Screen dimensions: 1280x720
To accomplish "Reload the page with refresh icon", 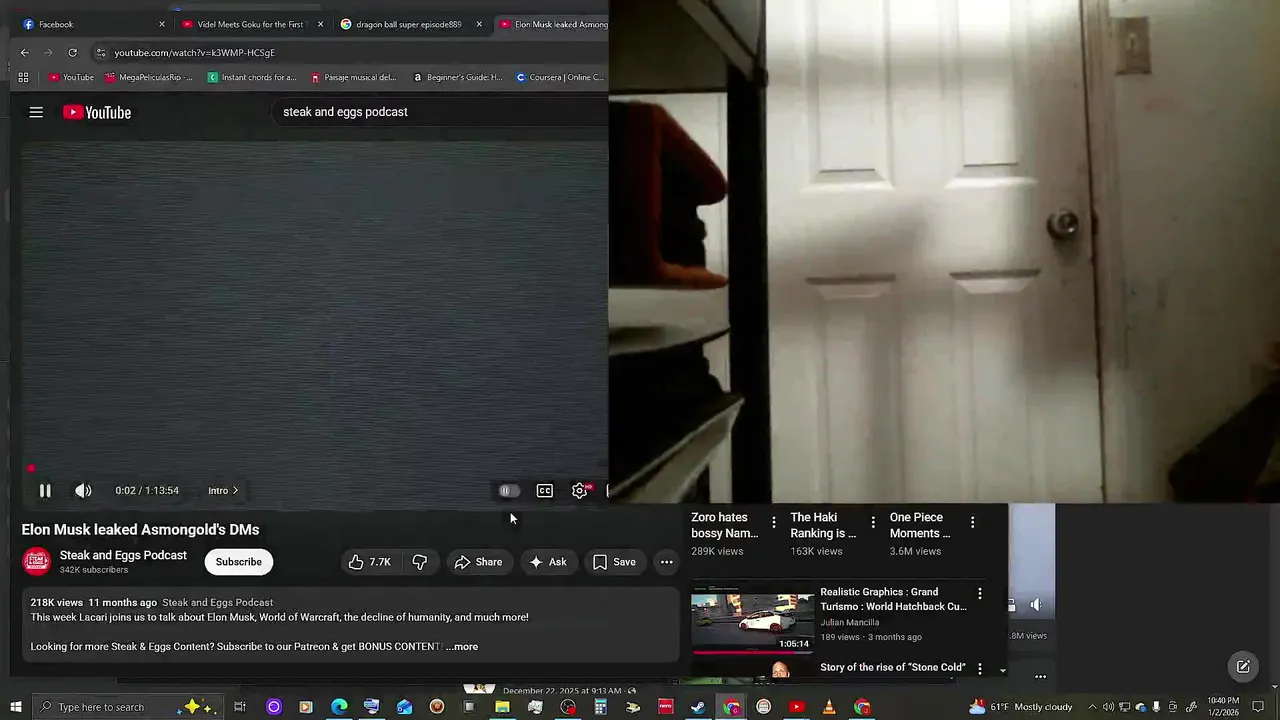I will point(72,52).
